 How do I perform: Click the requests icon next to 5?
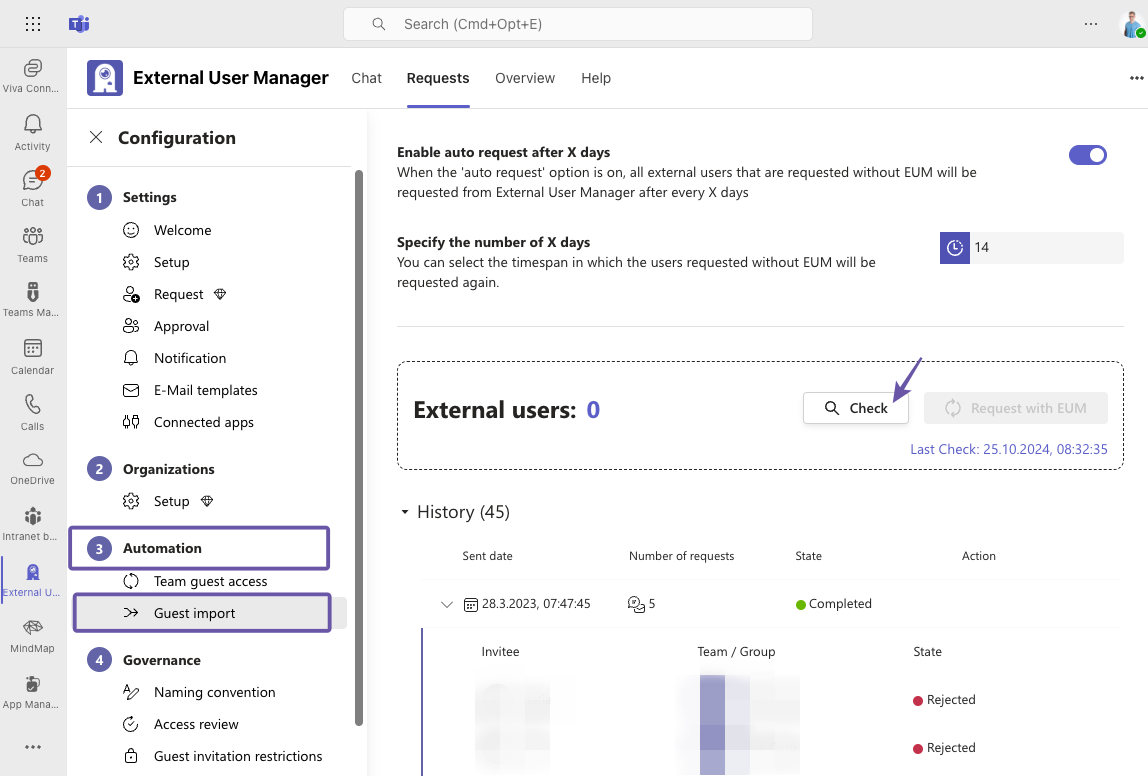click(x=636, y=604)
